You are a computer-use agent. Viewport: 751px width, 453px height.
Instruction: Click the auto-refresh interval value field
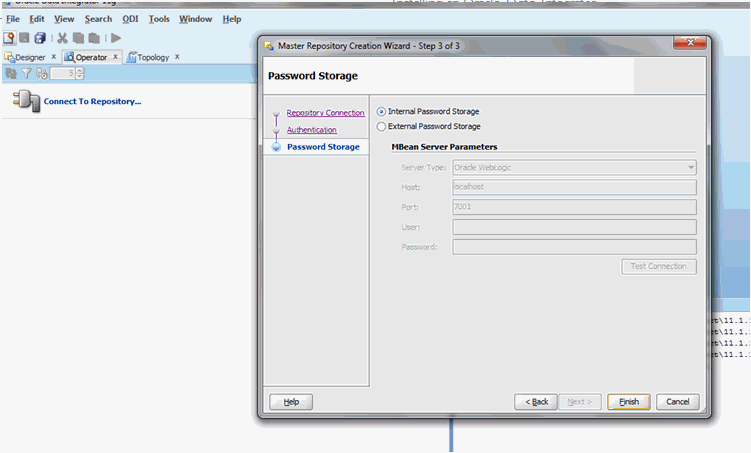(63, 73)
